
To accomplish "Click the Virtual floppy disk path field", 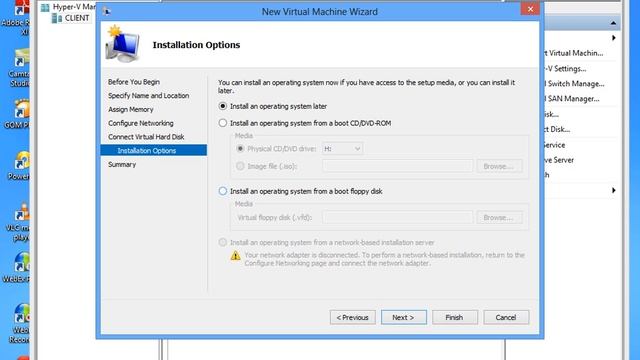I will (398, 217).
